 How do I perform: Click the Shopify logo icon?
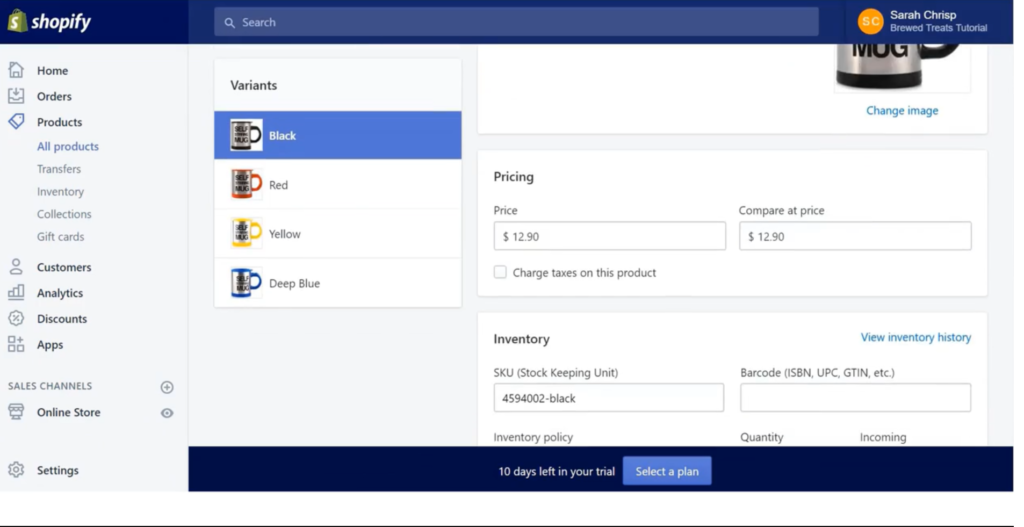pos(18,22)
